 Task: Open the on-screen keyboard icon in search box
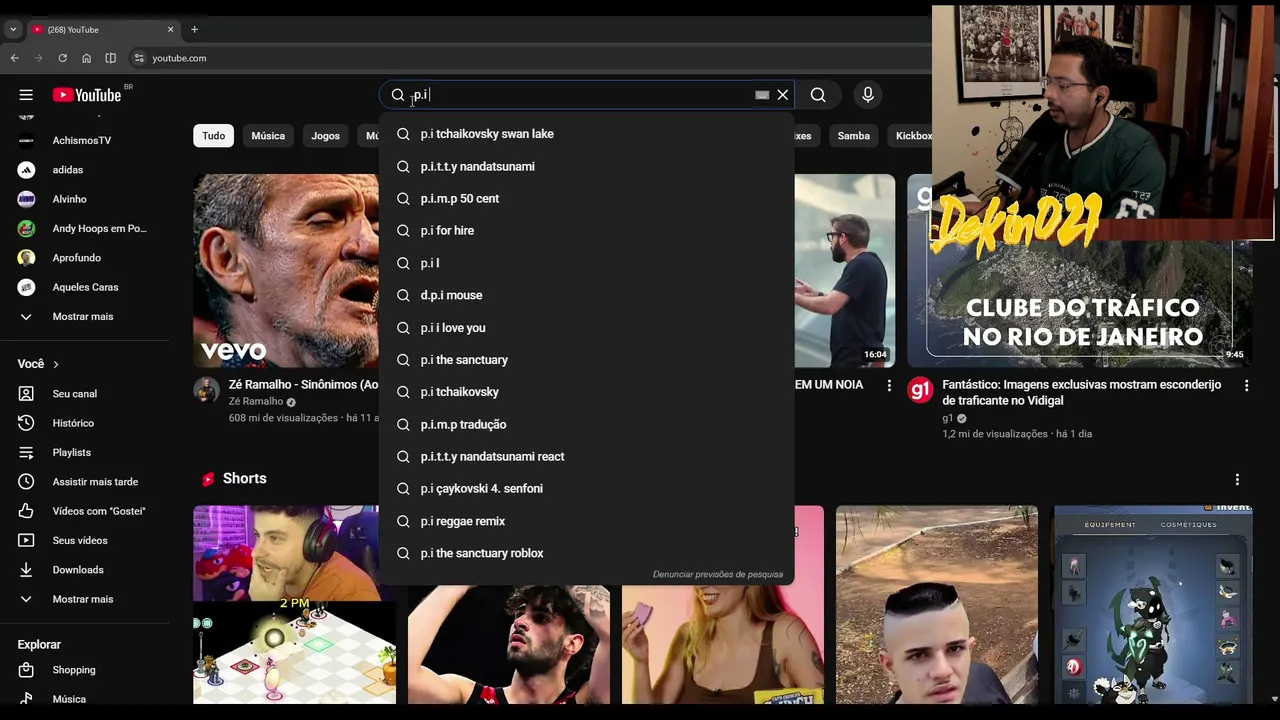coord(762,95)
